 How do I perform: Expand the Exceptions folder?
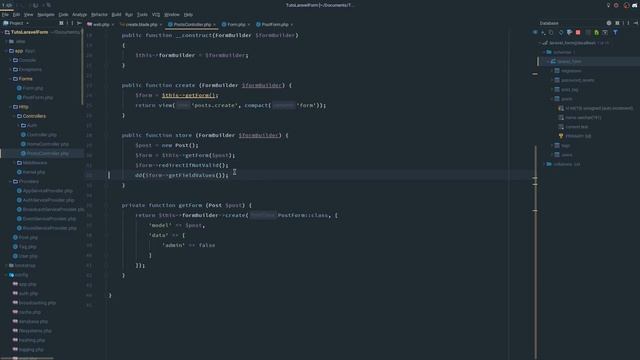[x=11, y=69]
